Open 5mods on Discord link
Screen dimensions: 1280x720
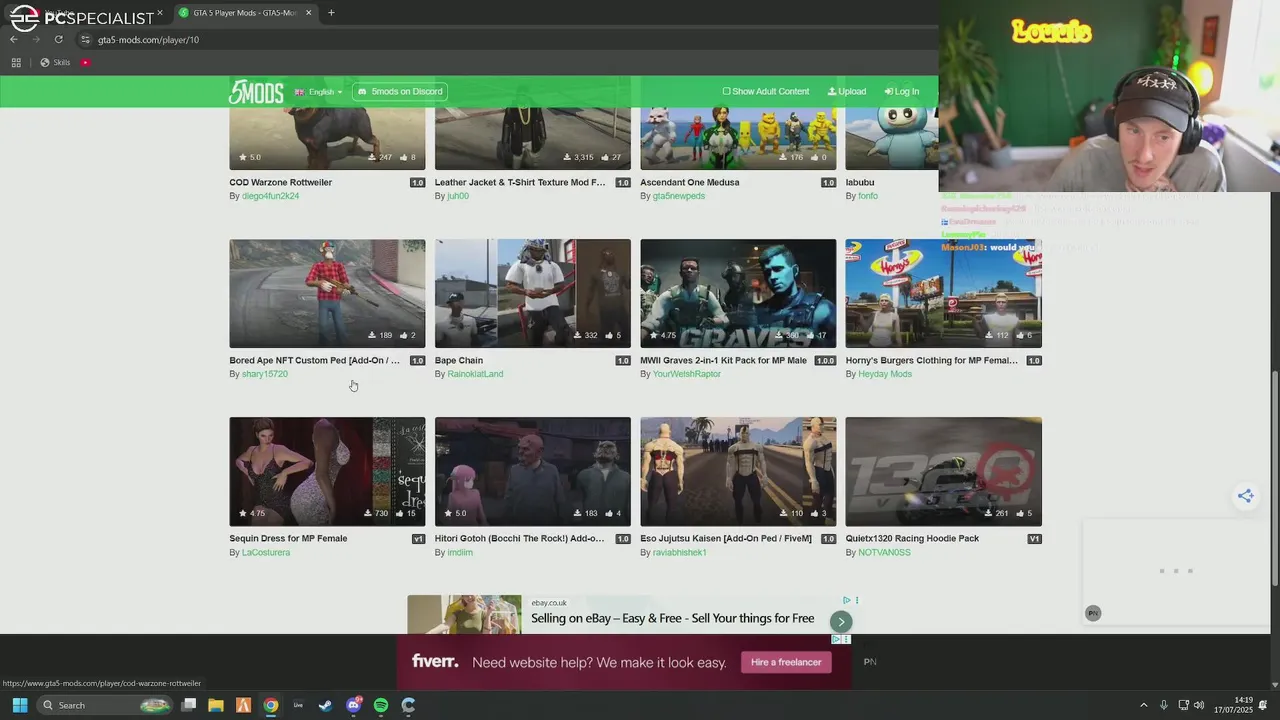tap(400, 92)
